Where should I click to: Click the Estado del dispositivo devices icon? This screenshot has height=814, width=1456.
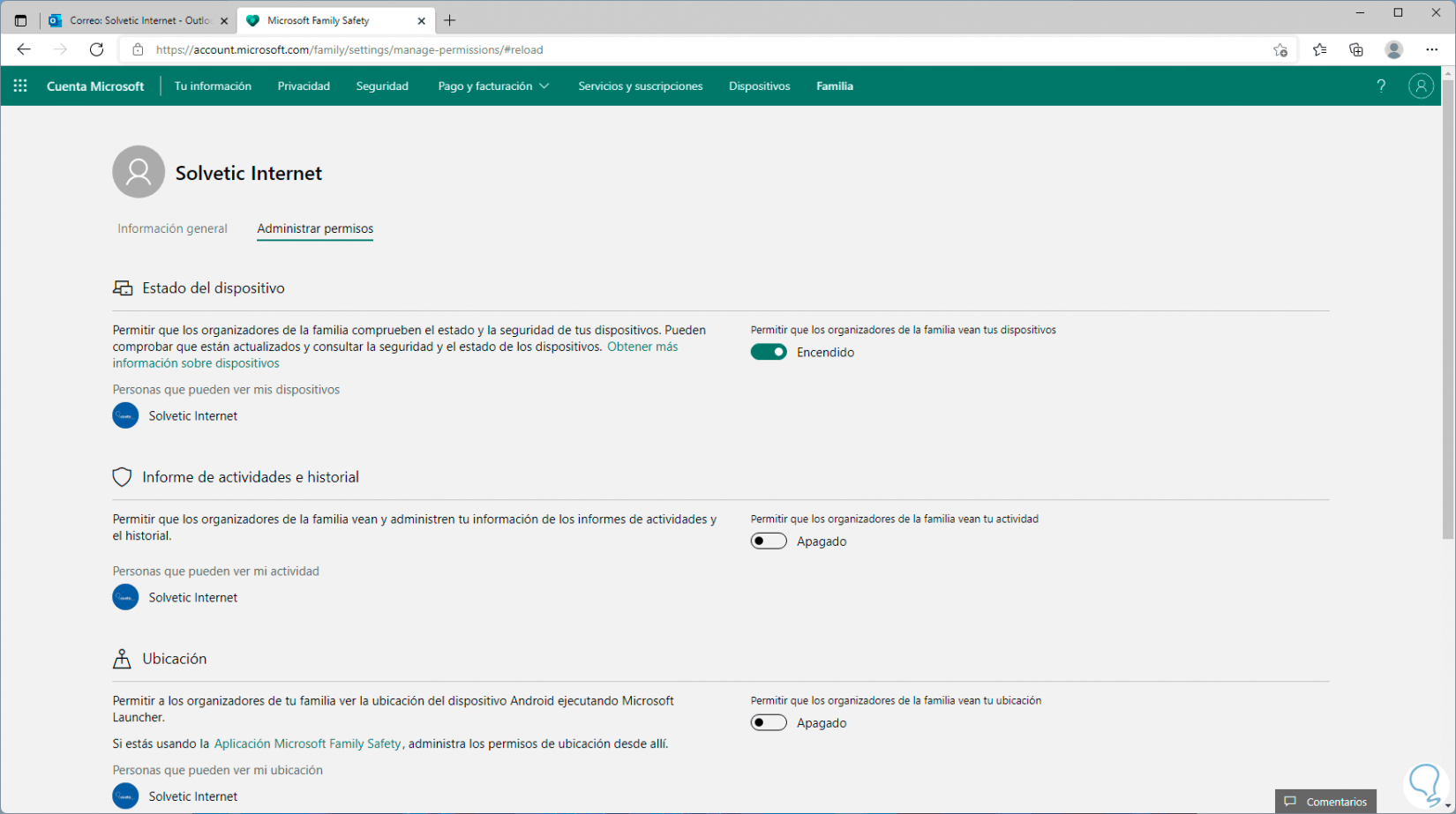123,288
